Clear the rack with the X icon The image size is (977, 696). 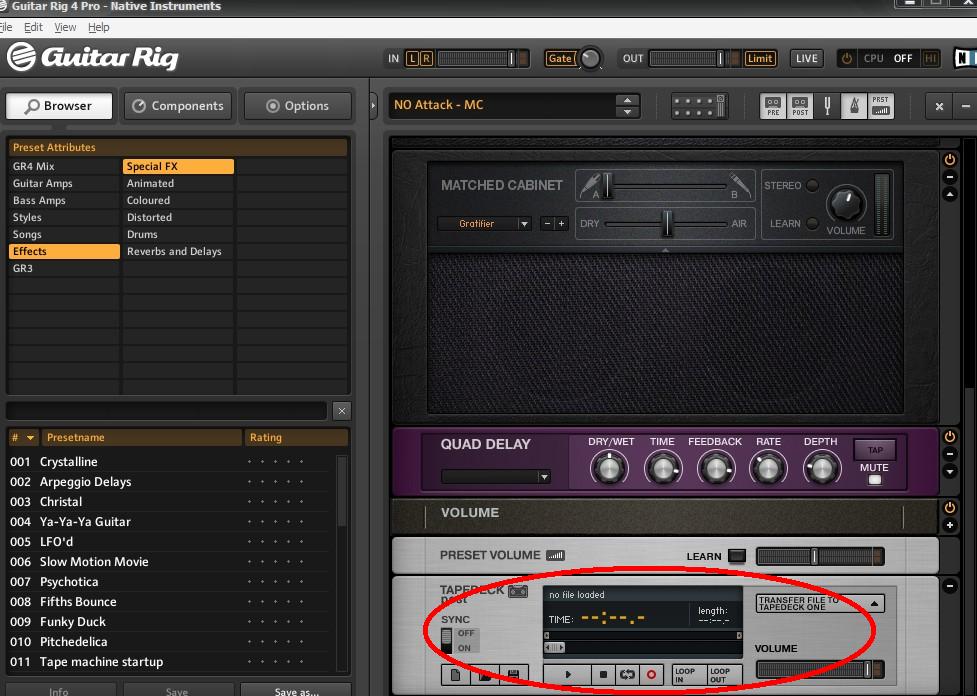click(x=939, y=107)
